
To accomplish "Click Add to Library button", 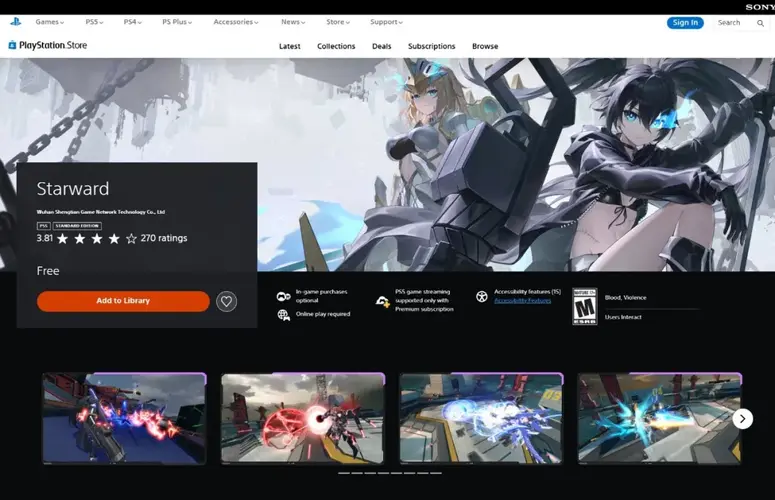I will pyautogui.click(x=123, y=301).
